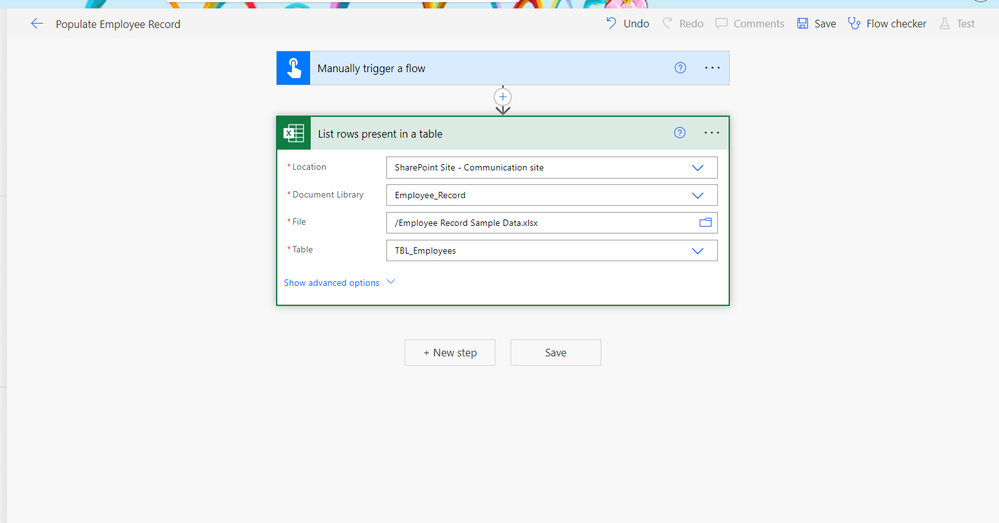Expand the Table dropdown
Screen dimensions: 999x523
(698, 251)
